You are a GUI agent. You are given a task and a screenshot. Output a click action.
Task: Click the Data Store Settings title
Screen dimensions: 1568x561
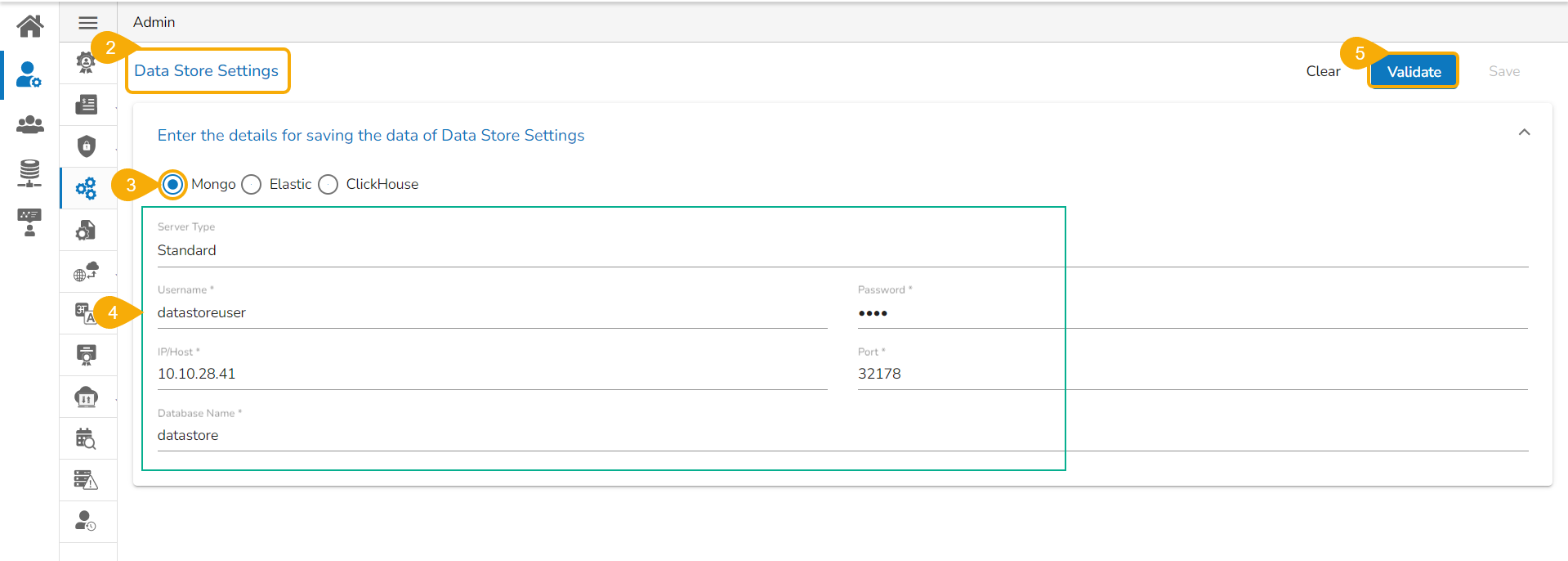coord(207,71)
